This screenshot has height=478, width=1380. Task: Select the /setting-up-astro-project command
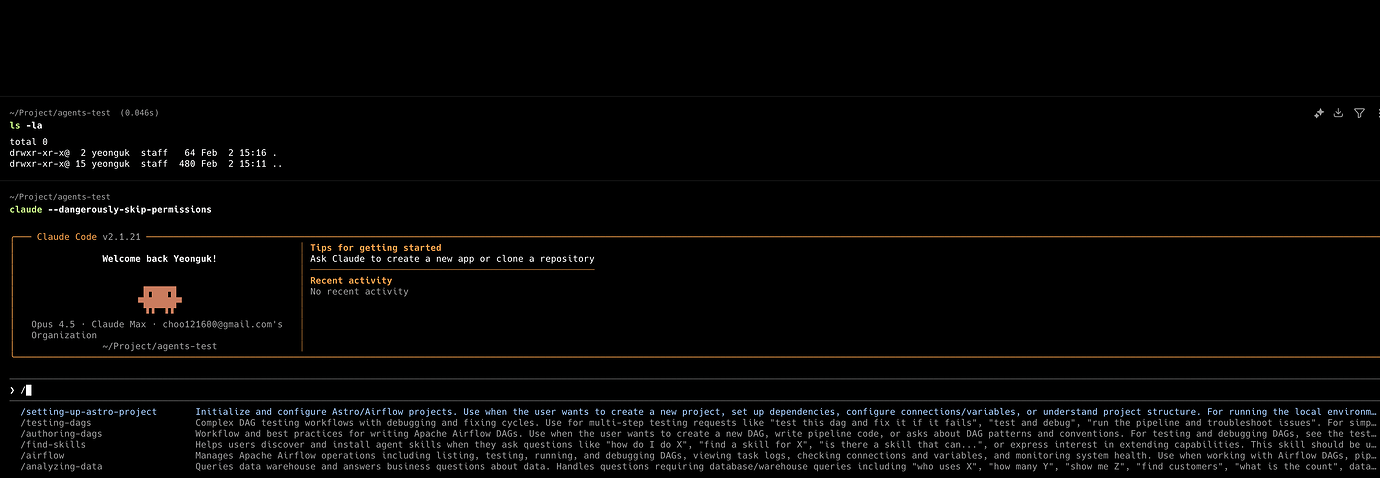[x=89, y=412]
